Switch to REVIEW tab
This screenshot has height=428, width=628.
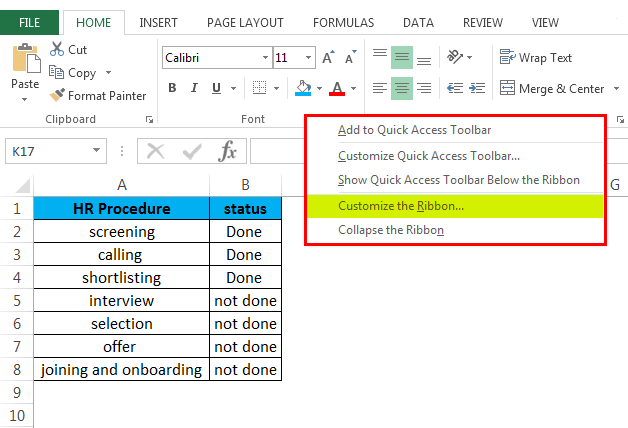pos(483,23)
